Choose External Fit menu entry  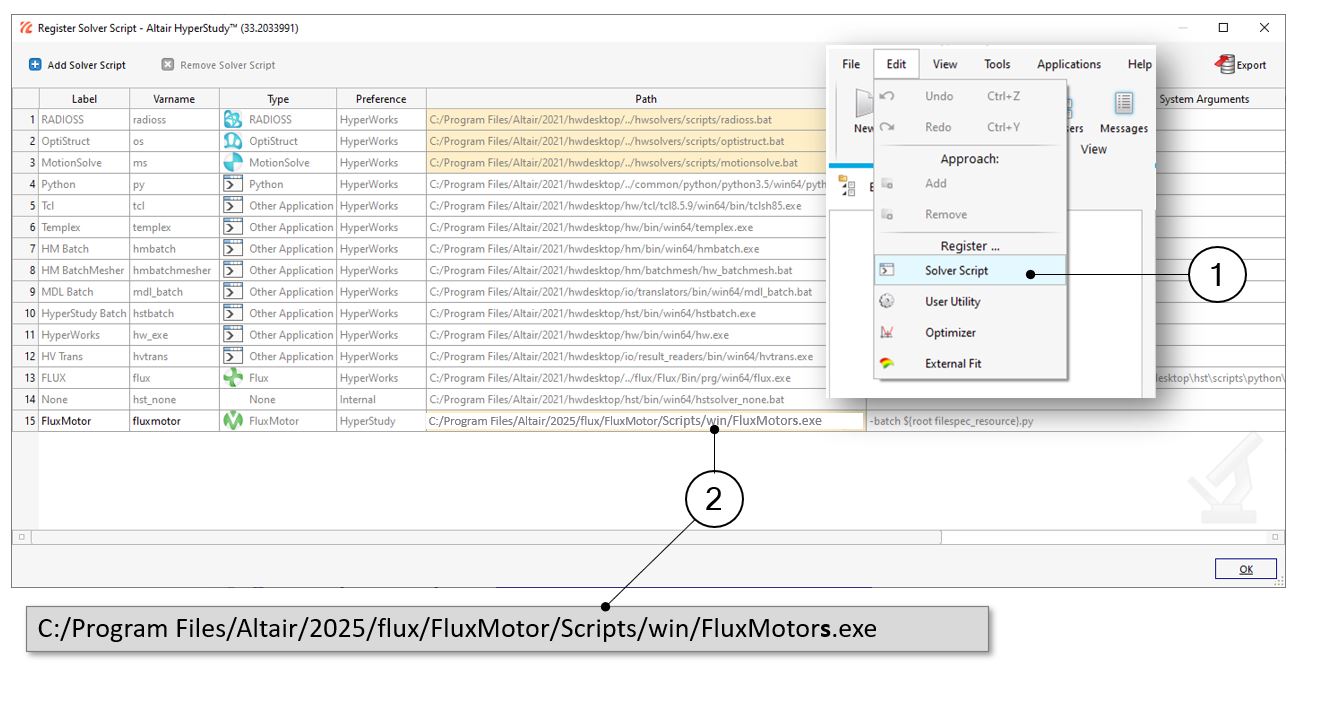click(x=952, y=364)
